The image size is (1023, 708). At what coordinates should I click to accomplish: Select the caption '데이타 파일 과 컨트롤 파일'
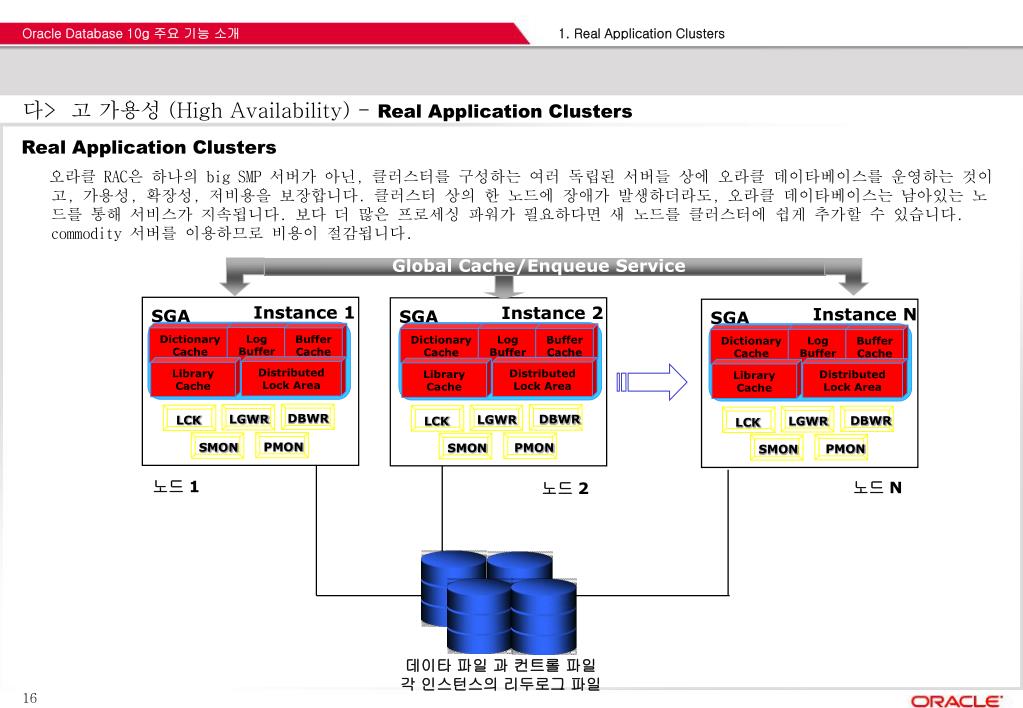(x=501, y=665)
